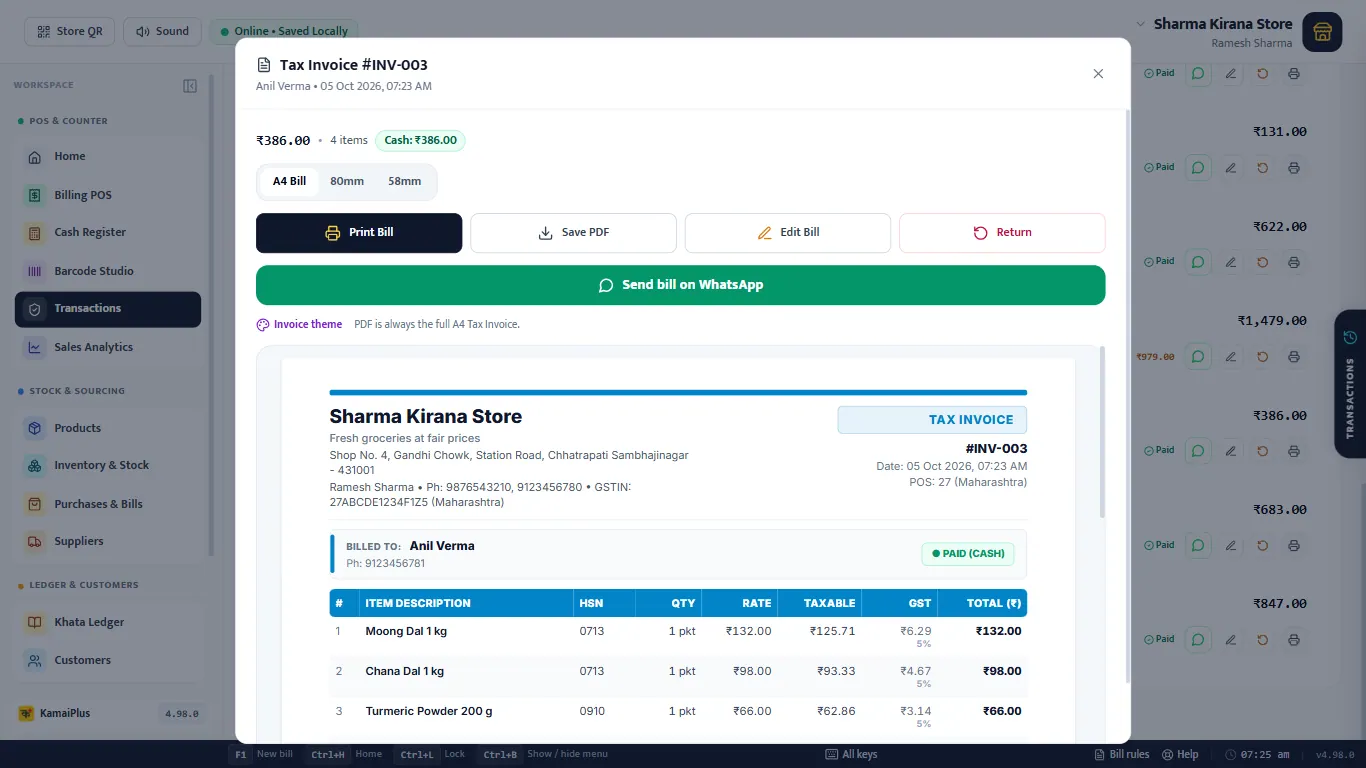This screenshot has width=1366, height=768.
Task: Send bill on WhatsApp
Action: [x=681, y=285]
